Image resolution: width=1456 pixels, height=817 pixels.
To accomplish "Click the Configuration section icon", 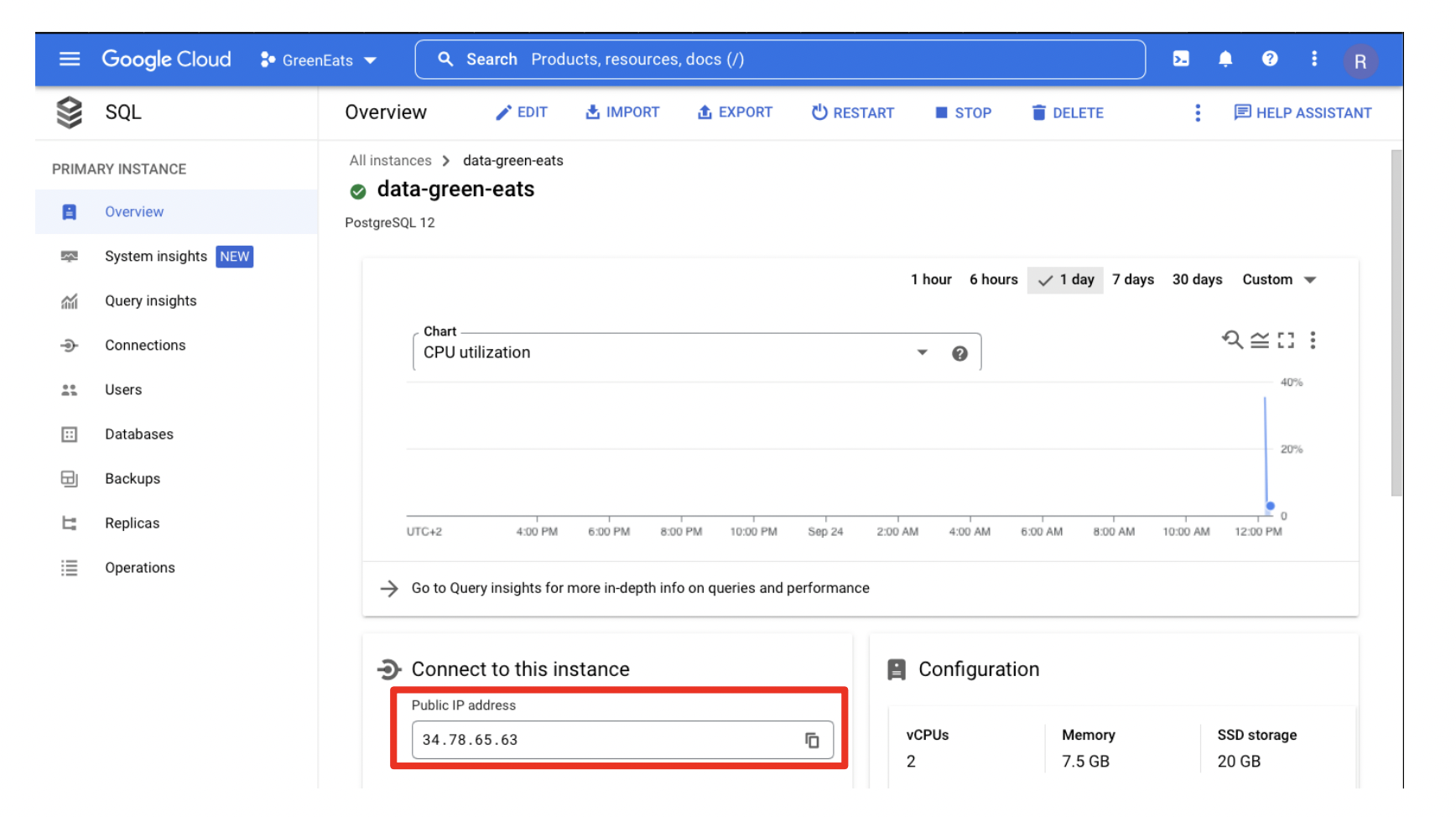I will [897, 669].
